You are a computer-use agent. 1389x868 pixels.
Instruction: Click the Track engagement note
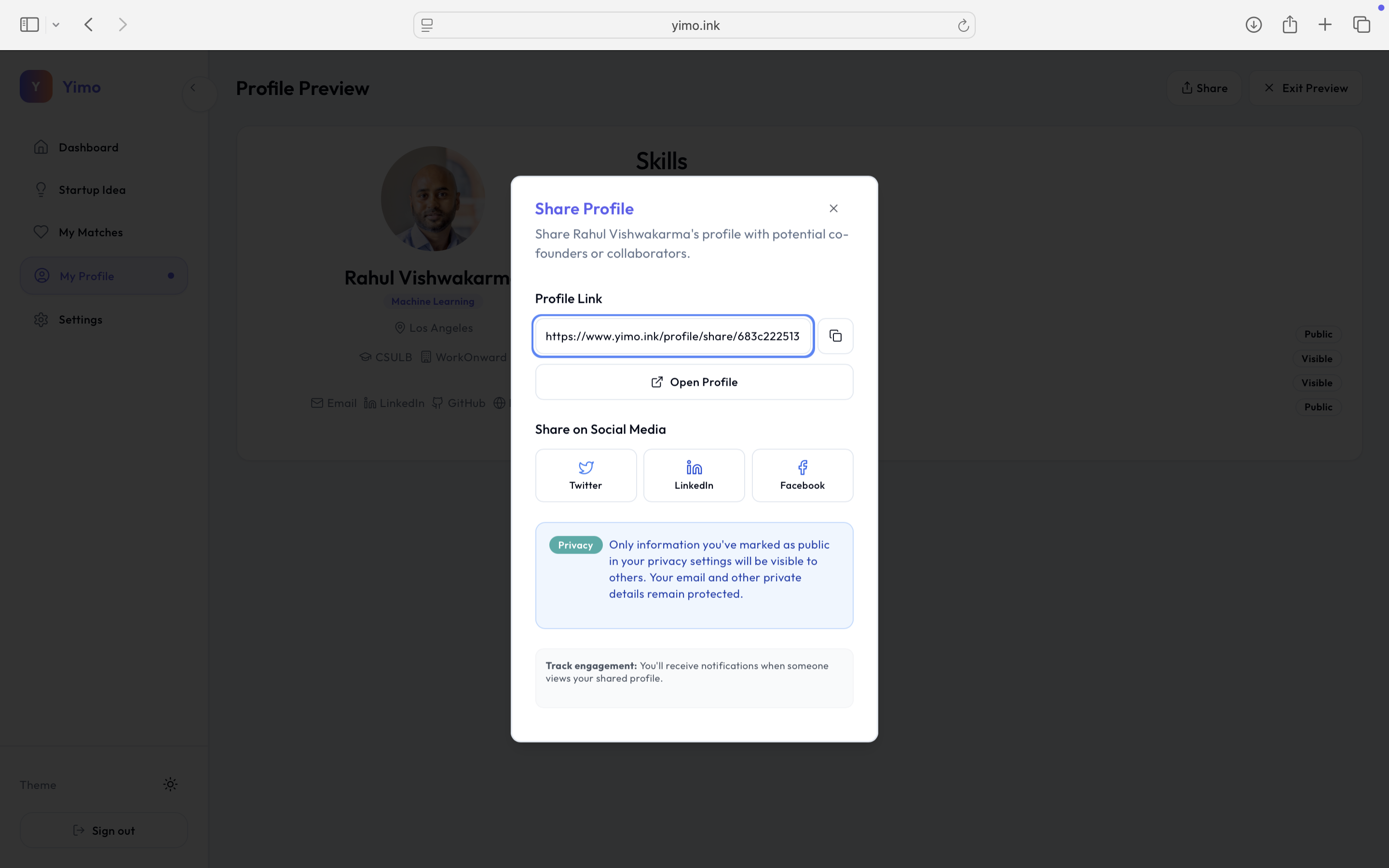point(694,678)
